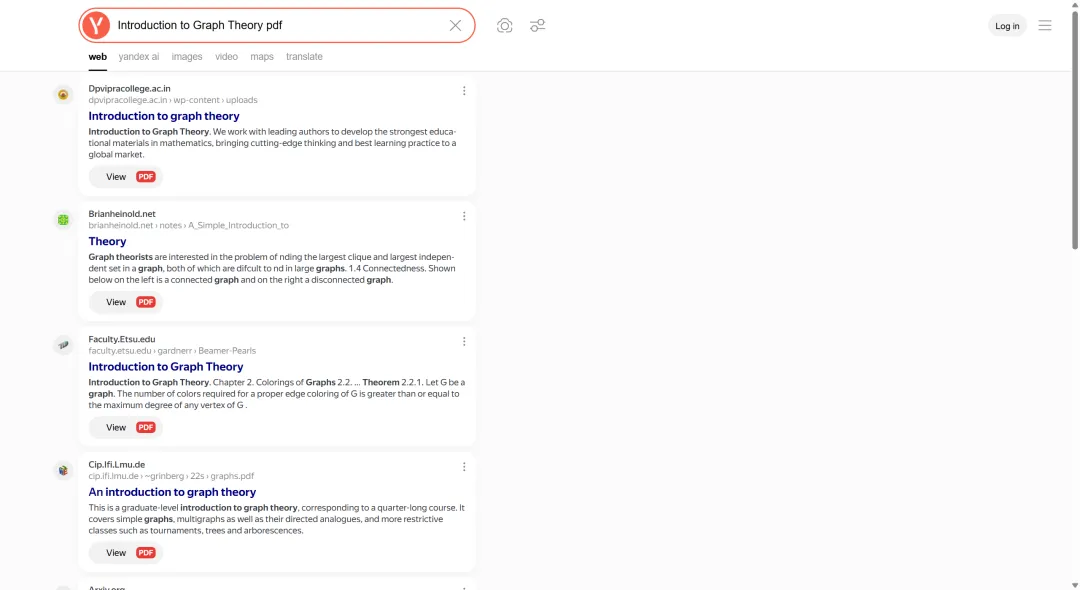Click the Dpvipracollege.ac.in site name
Viewport: 1080px width, 590px height.
coord(129,89)
